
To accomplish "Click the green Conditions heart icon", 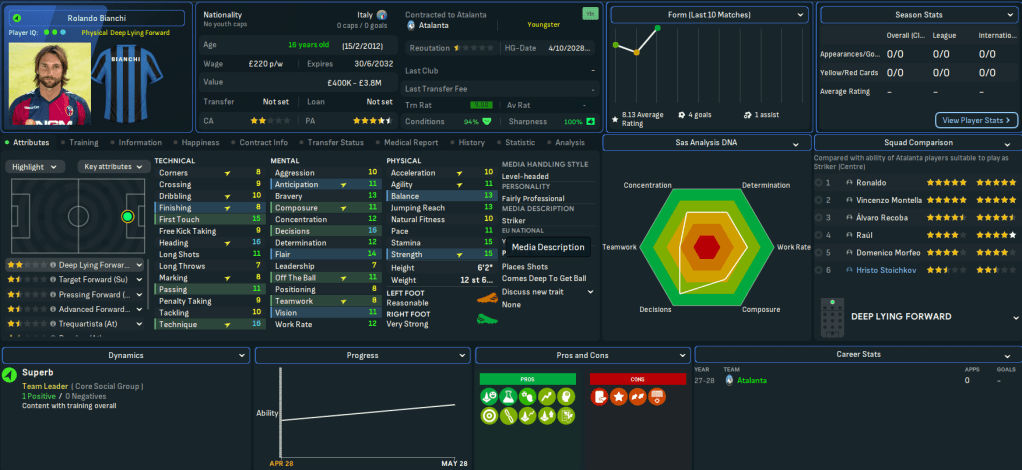I will click(487, 122).
